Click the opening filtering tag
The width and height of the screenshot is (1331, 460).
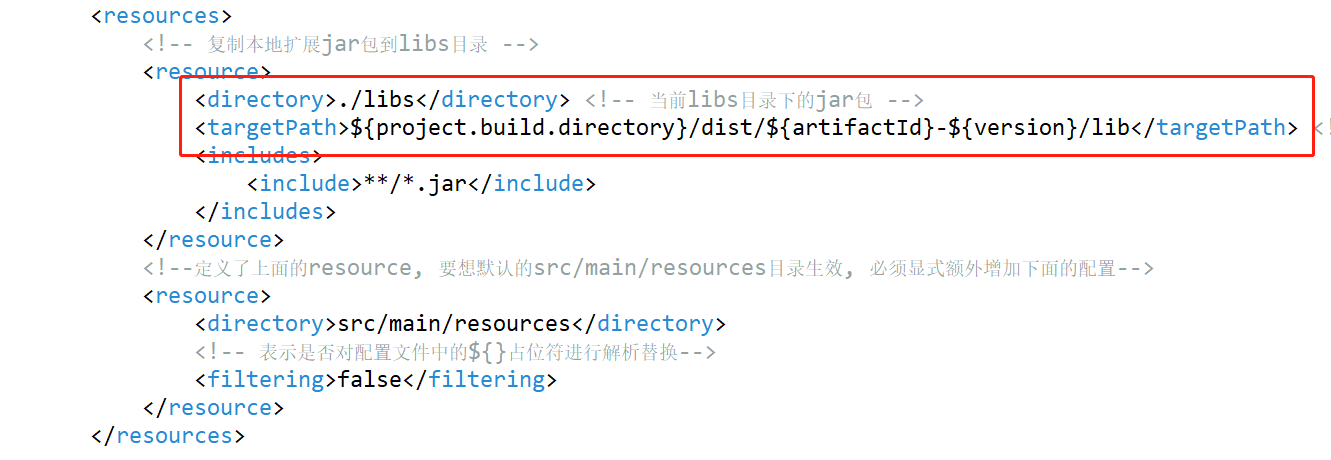(266, 380)
